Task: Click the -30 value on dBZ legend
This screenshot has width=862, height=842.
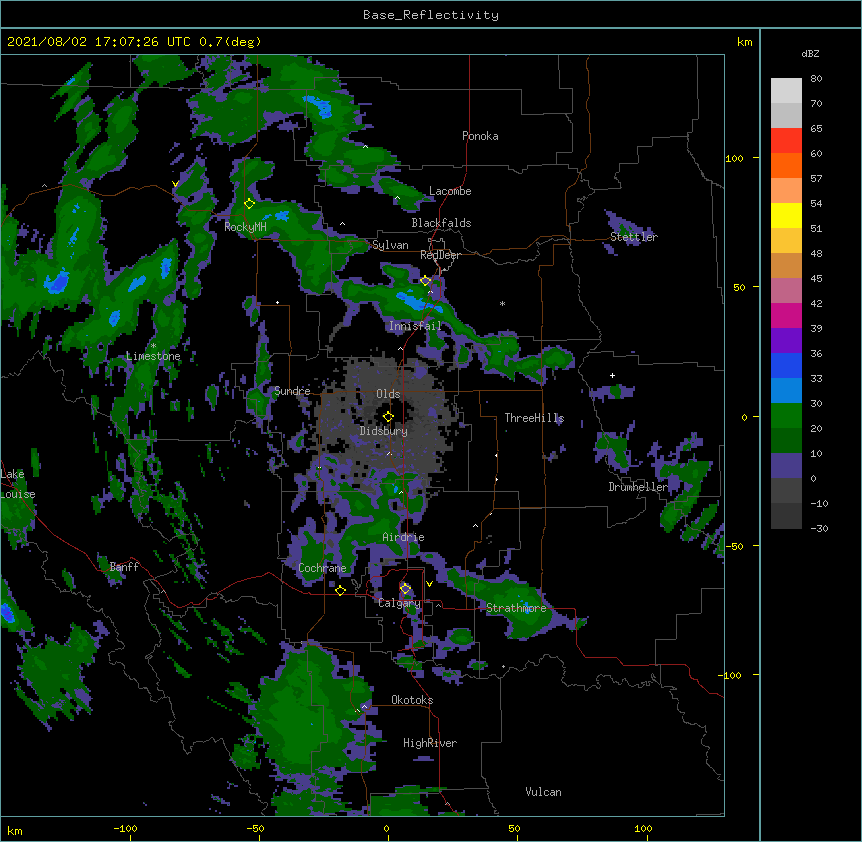Action: (x=819, y=529)
